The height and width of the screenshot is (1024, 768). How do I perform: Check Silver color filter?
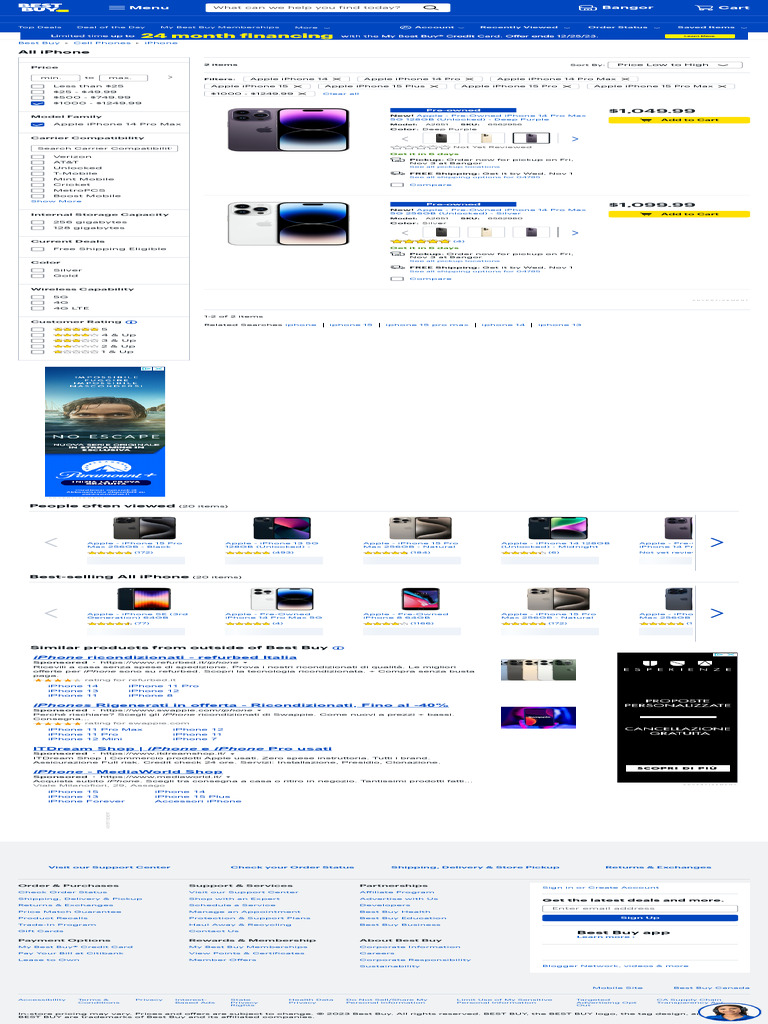click(38, 270)
